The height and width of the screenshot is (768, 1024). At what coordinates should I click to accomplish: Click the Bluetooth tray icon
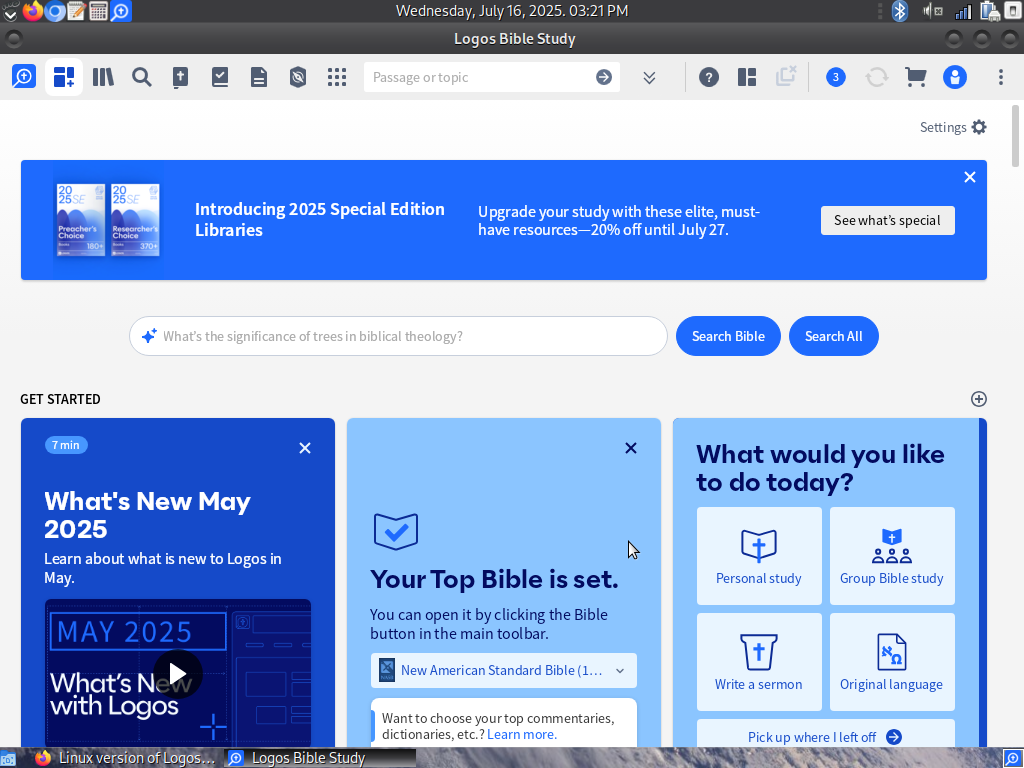[901, 10]
